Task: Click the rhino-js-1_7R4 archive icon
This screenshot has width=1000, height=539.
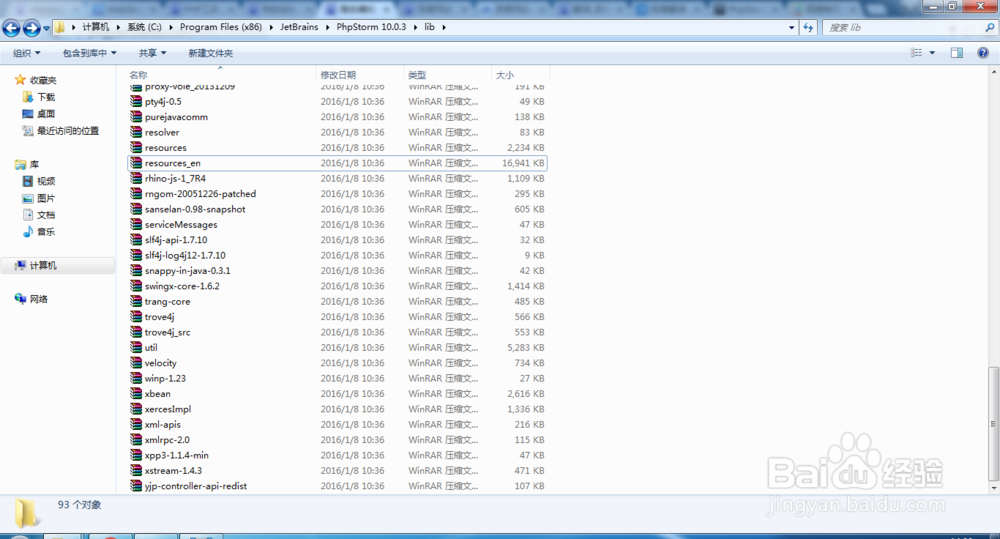Action: pyautogui.click(x=136, y=179)
